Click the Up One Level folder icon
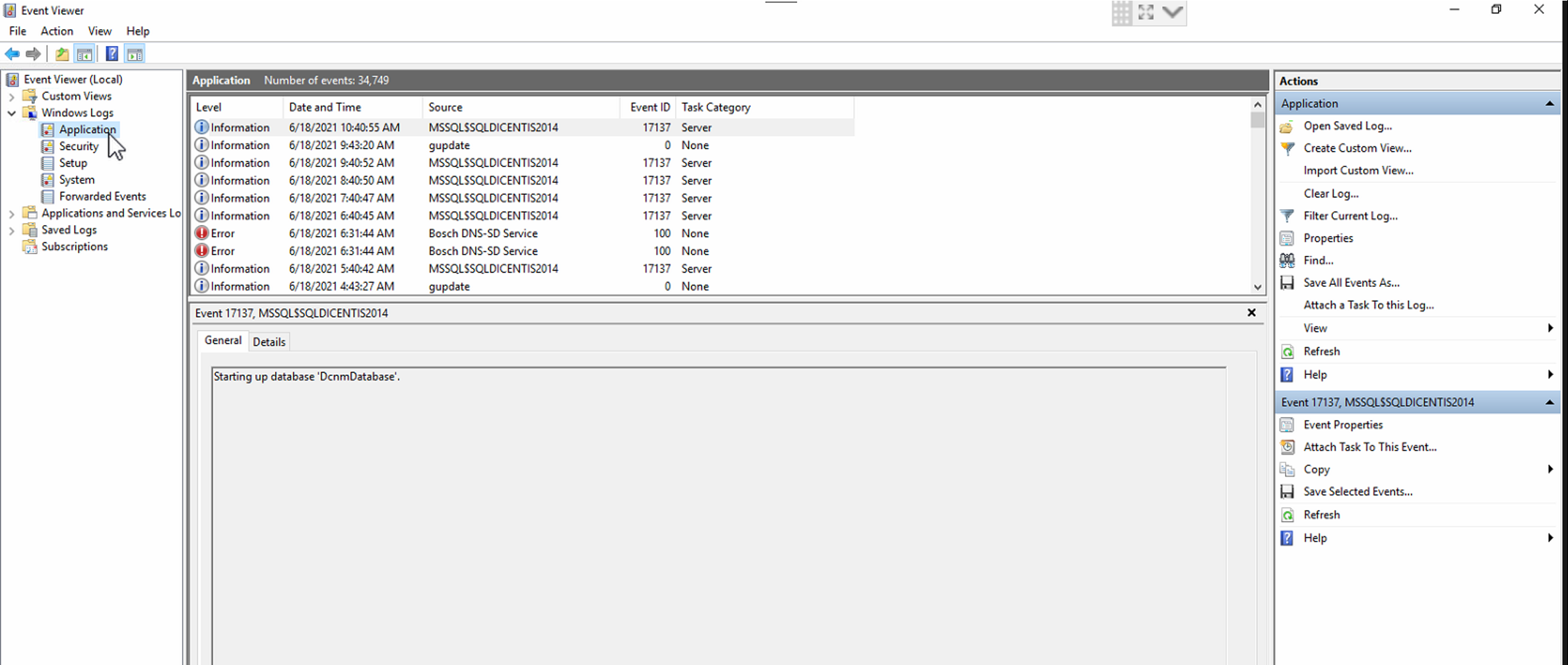The width and height of the screenshot is (1568, 665). 62,54
